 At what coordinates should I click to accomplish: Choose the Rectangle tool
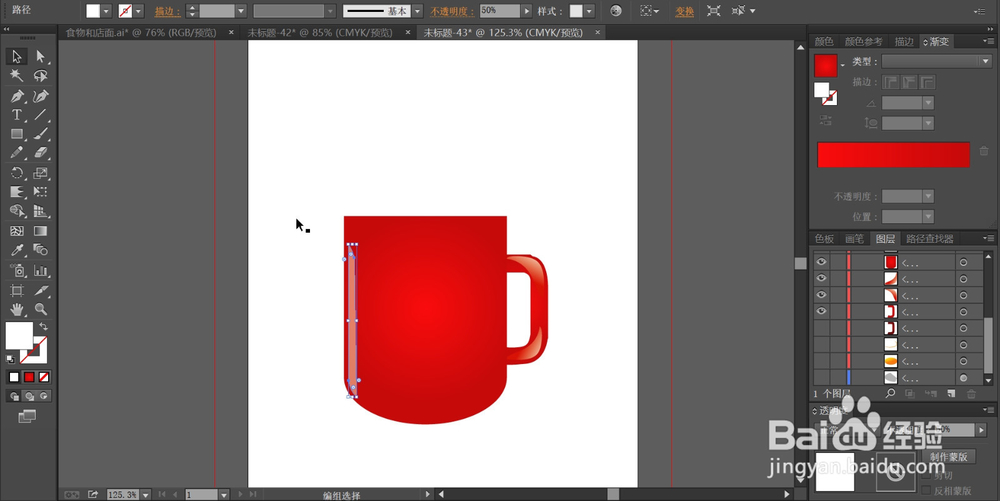point(17,134)
